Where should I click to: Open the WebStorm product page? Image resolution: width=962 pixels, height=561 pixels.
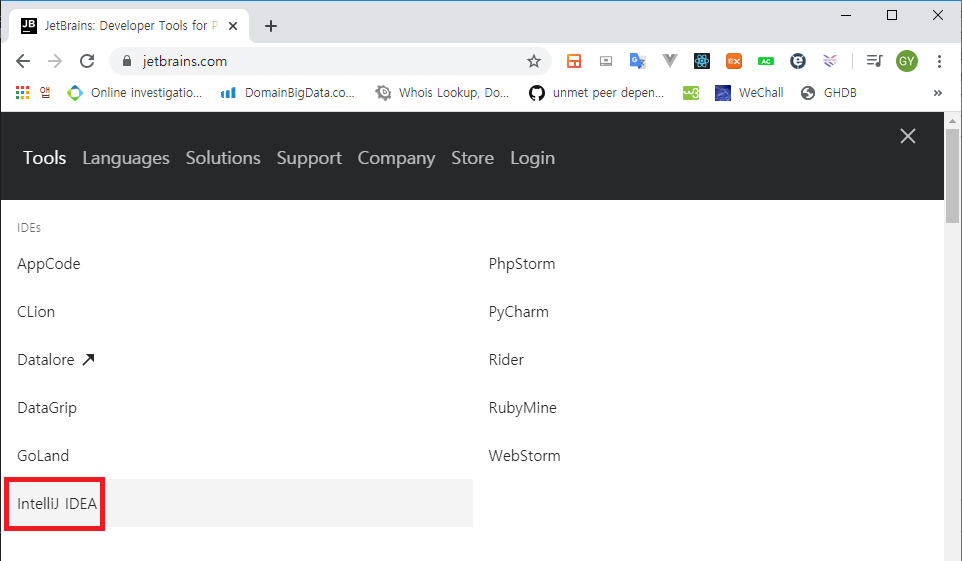pos(525,455)
